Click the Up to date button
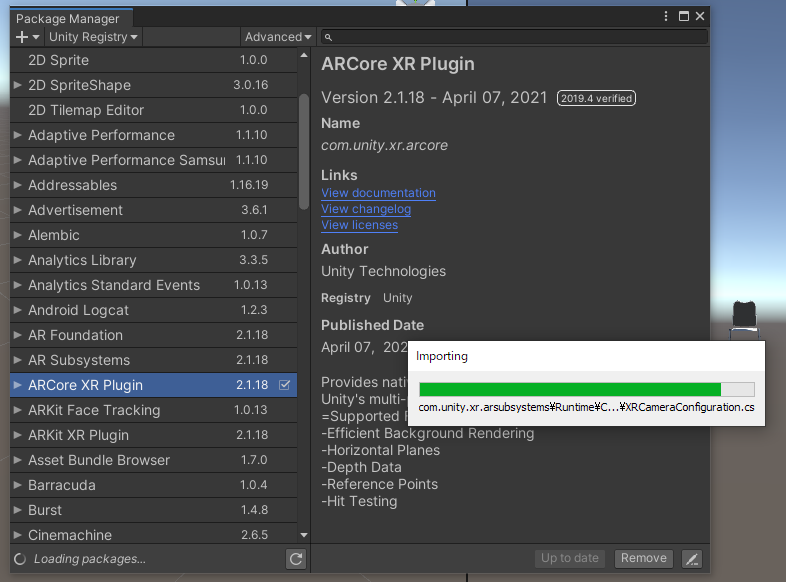The width and height of the screenshot is (786, 582). (x=569, y=558)
